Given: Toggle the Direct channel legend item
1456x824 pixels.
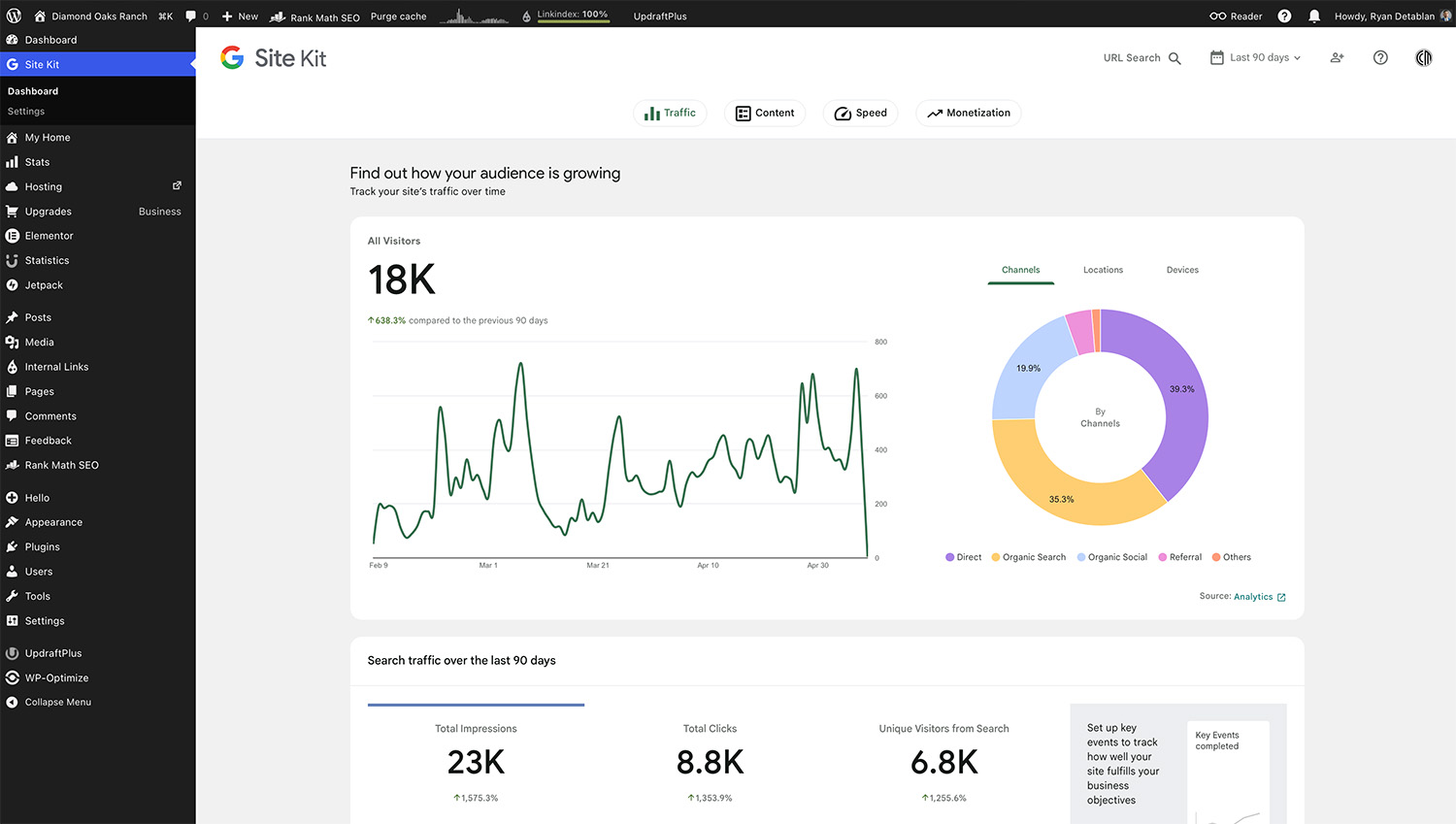Looking at the screenshot, I should [963, 557].
